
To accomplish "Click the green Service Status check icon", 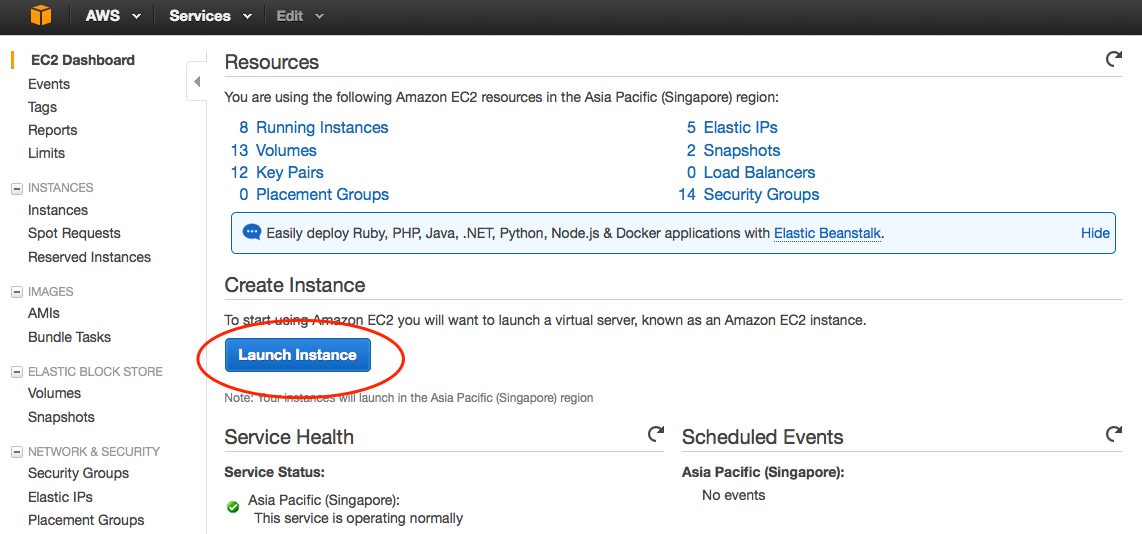I will 233,507.
